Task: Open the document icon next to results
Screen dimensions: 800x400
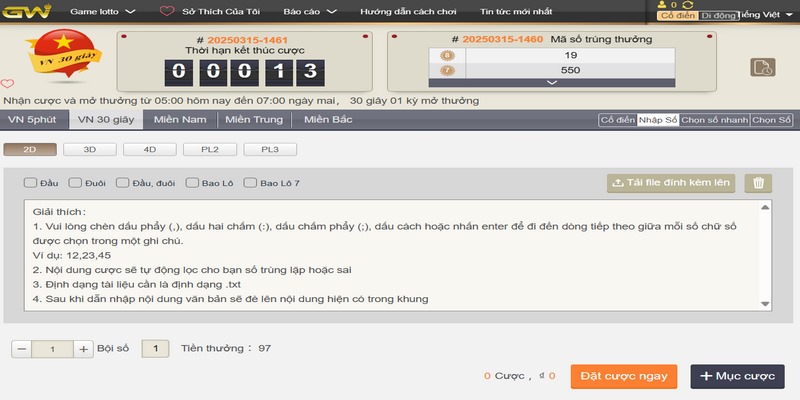Action: coord(763,67)
